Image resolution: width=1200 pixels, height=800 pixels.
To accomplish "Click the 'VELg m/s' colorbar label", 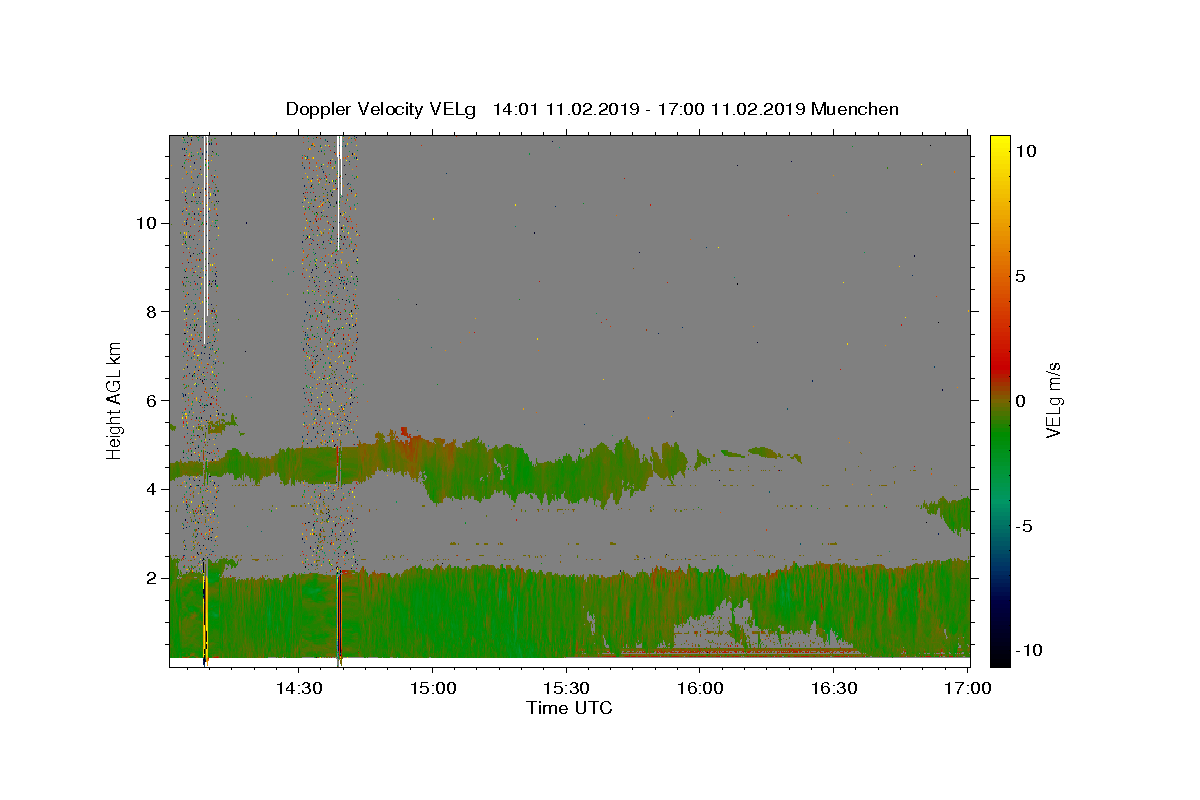I will (x=1053, y=400).
